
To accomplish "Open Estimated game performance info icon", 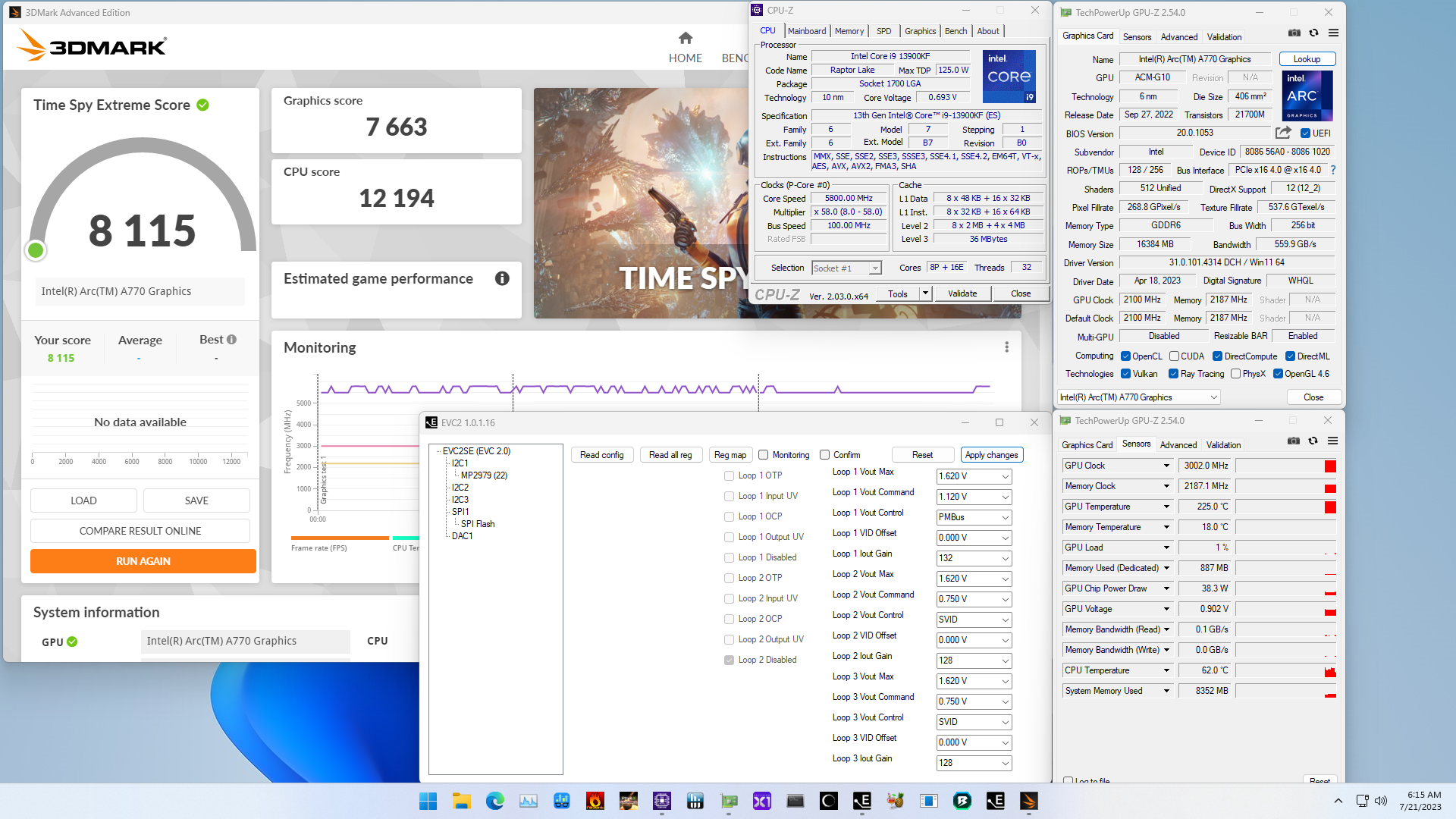I will tap(502, 278).
